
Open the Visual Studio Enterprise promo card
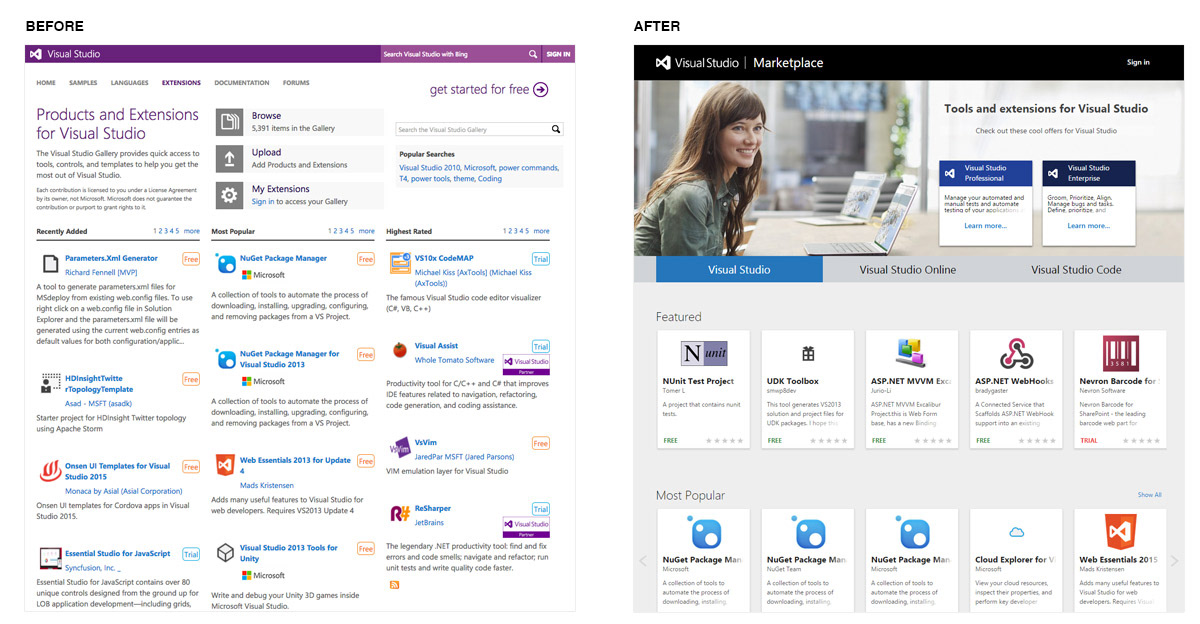point(1088,203)
